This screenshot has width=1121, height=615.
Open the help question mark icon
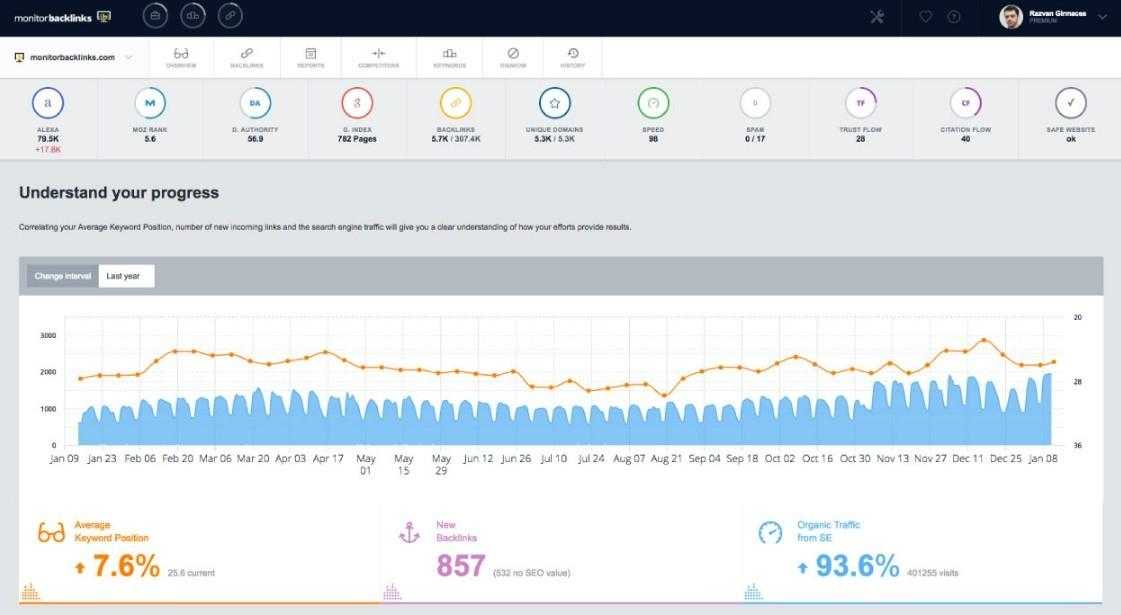click(x=953, y=17)
